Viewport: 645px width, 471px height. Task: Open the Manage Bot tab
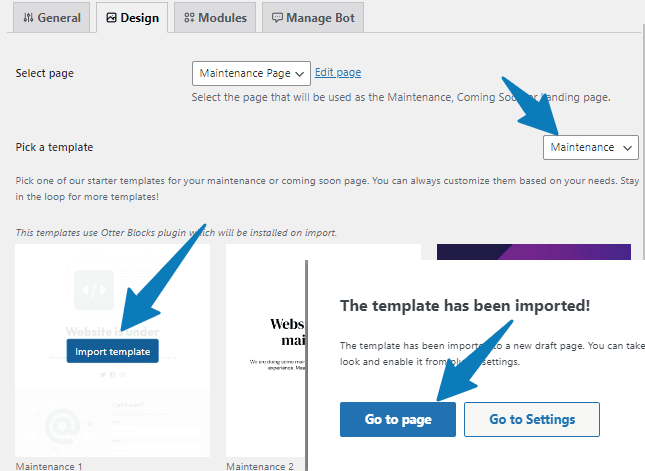pos(312,18)
